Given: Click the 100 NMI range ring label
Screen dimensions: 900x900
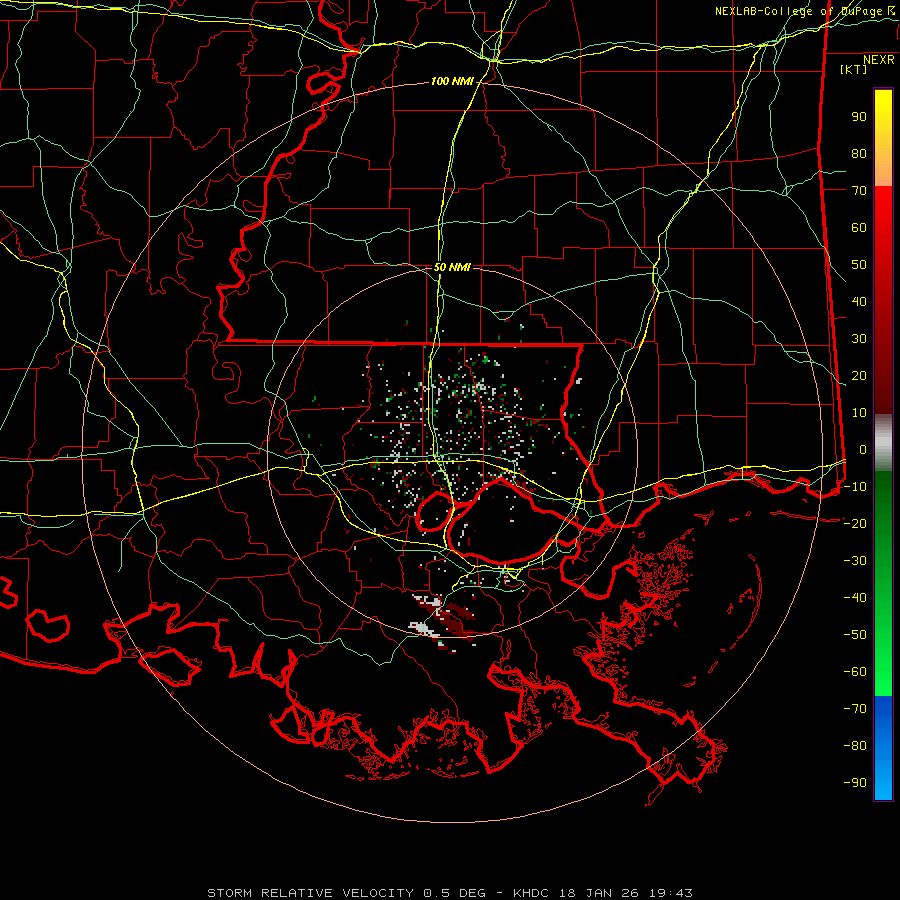Looking at the screenshot, I should (452, 82).
